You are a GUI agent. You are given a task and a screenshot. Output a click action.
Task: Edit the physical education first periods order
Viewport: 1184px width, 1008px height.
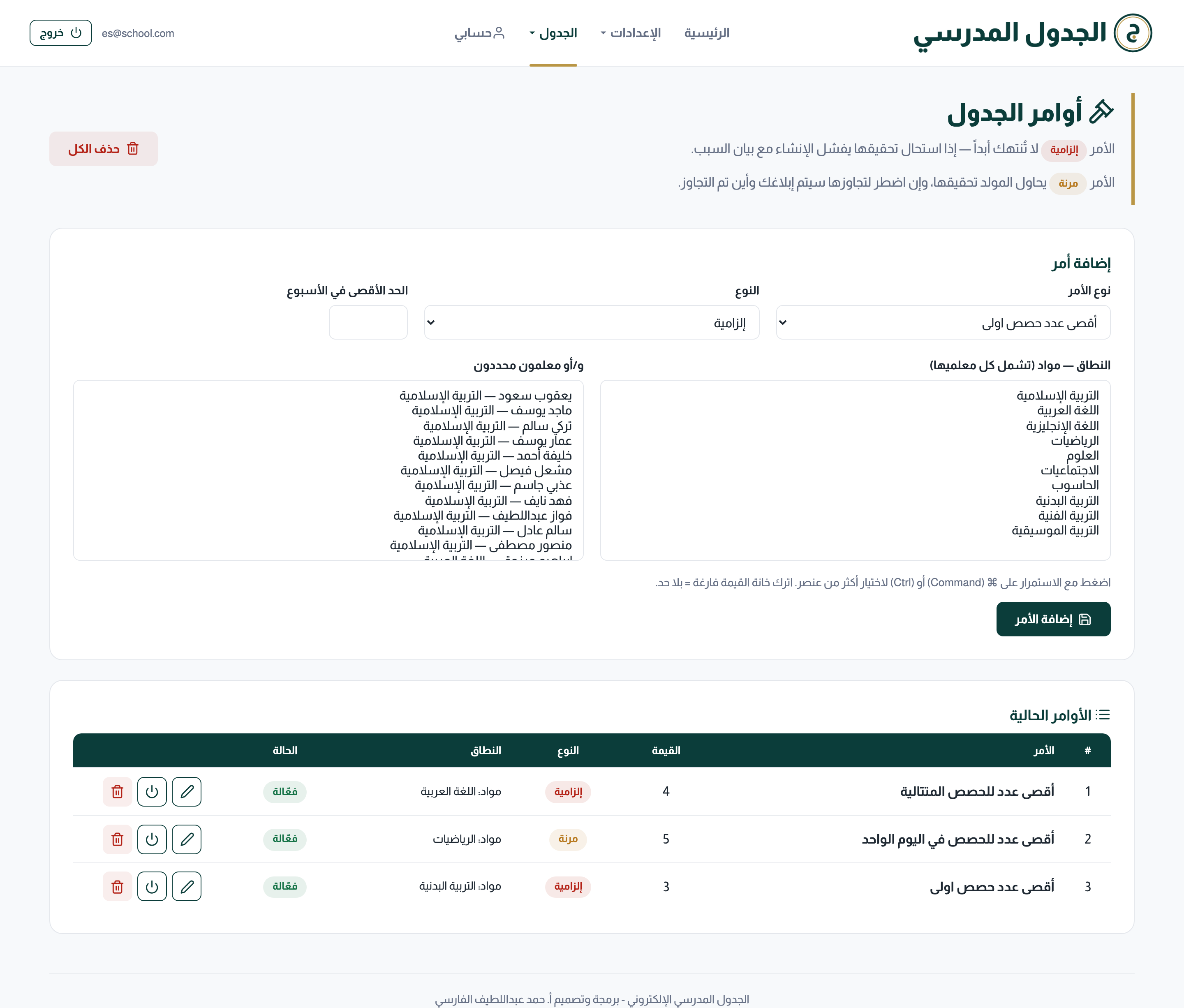[x=186, y=886]
